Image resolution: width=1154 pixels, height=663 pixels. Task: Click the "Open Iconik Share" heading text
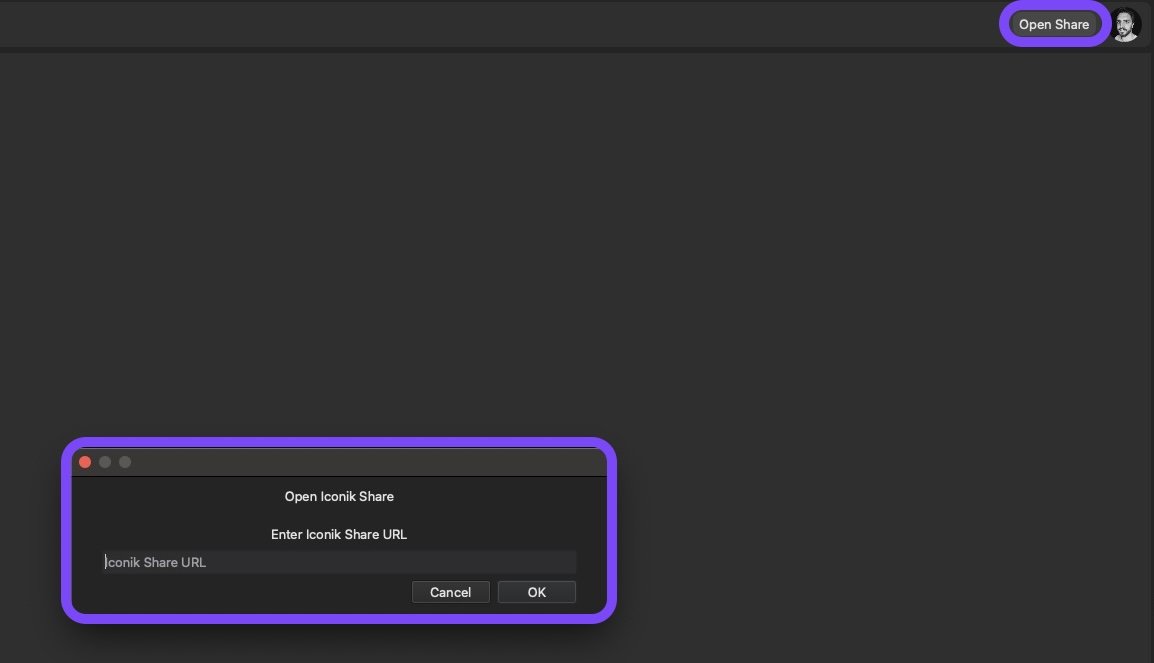pyautogui.click(x=339, y=496)
